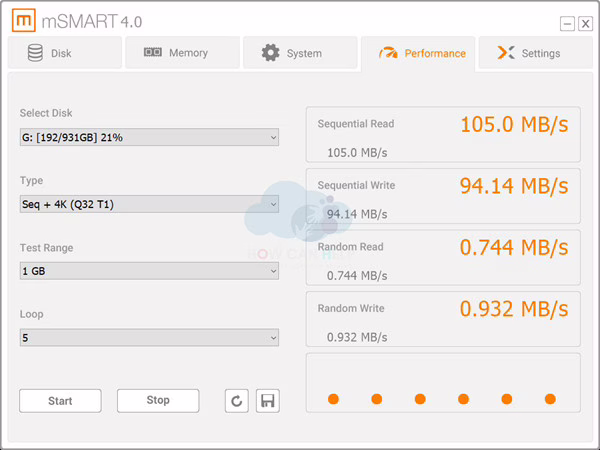Click the mSMART orange logo icon
Image resolution: width=600 pixels, height=450 pixels.
(24, 20)
